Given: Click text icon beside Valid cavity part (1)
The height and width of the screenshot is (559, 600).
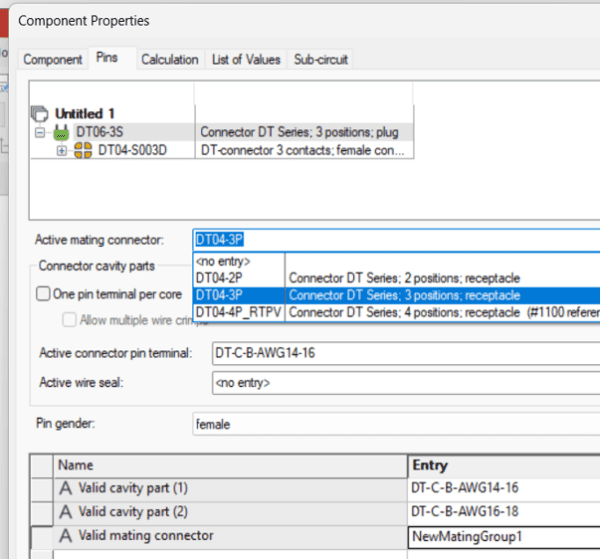Looking at the screenshot, I should click(x=67, y=488).
